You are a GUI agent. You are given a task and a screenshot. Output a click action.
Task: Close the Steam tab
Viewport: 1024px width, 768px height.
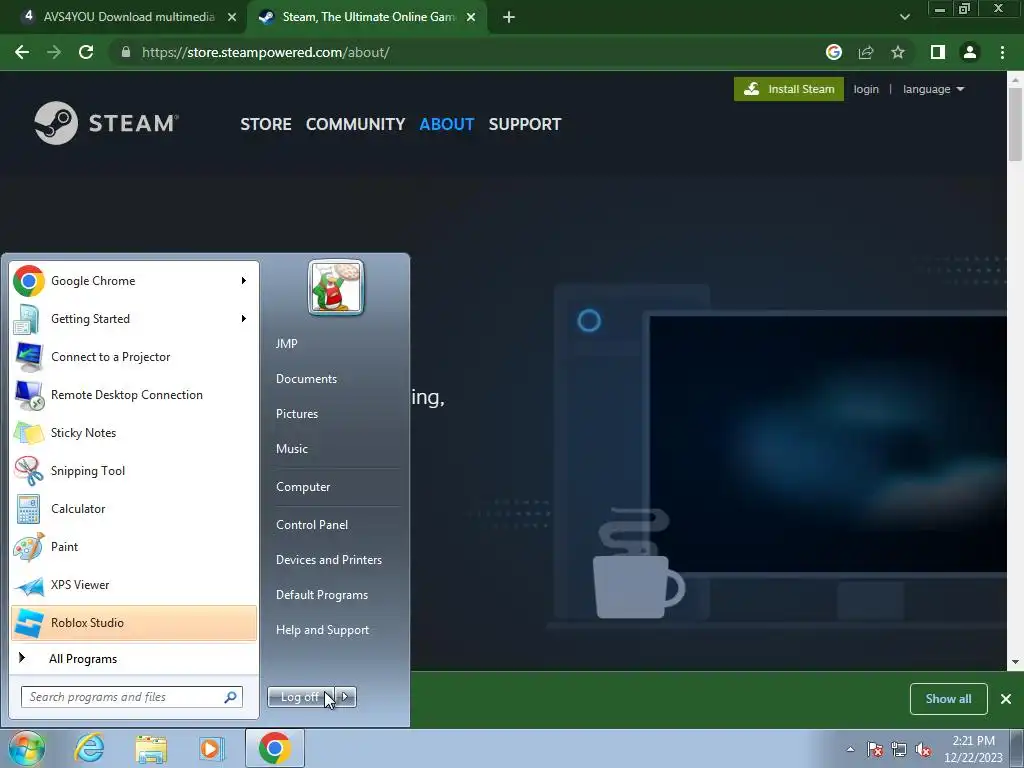471,17
